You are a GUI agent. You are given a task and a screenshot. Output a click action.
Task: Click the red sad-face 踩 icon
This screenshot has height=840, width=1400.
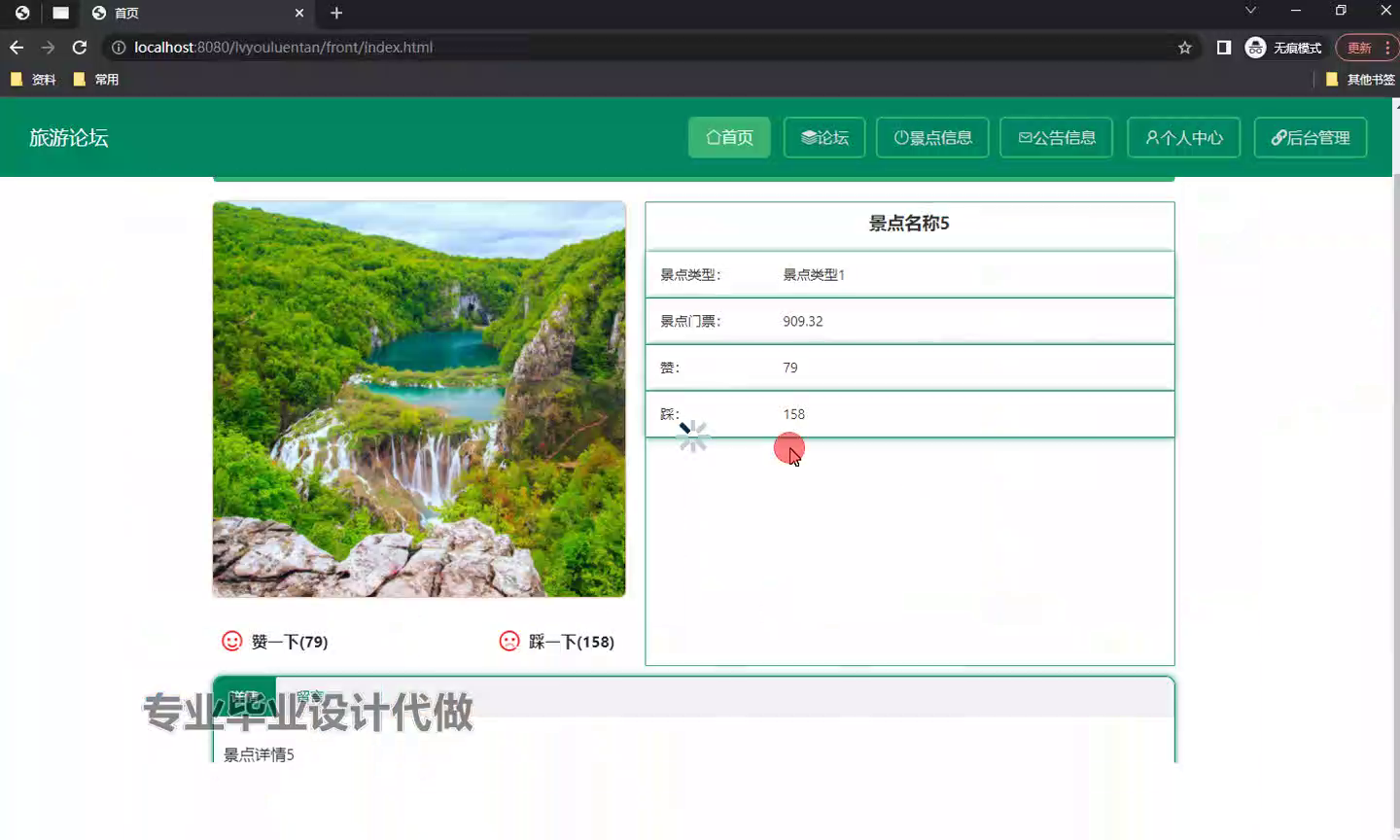(509, 641)
